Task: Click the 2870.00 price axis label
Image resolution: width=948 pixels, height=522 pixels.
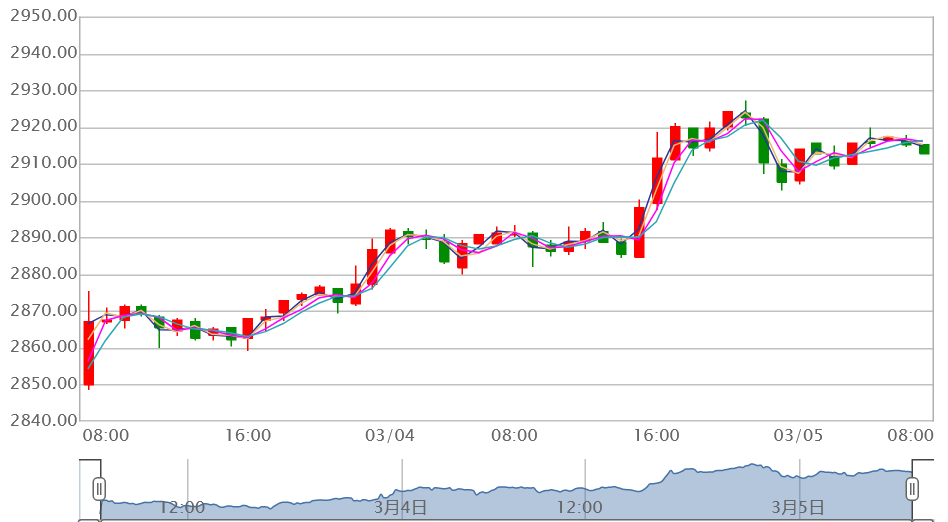Action: click(44, 310)
